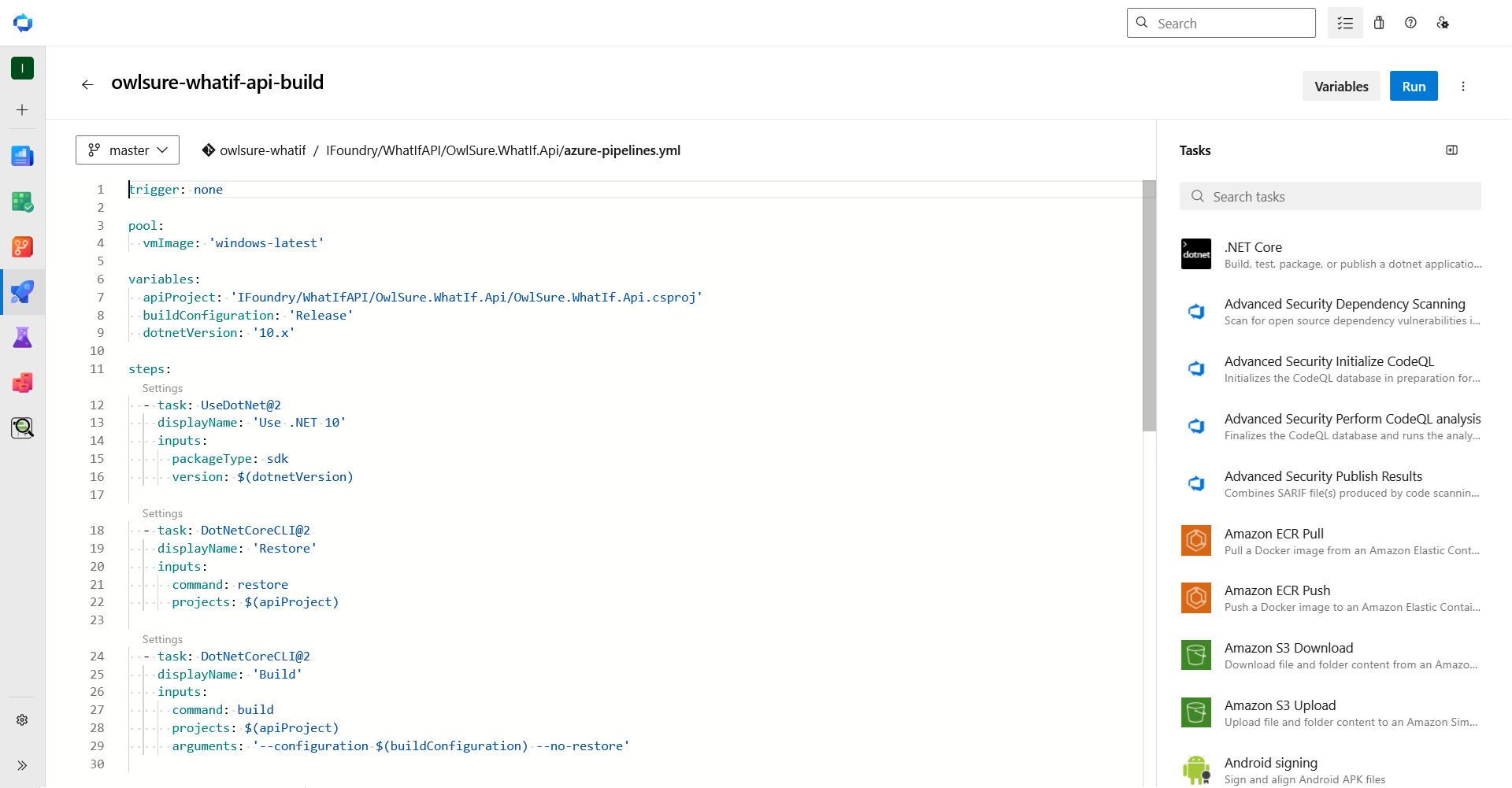Click the dotnetVersion '10.x' line
The height and width of the screenshot is (788, 1512).
[x=219, y=333]
